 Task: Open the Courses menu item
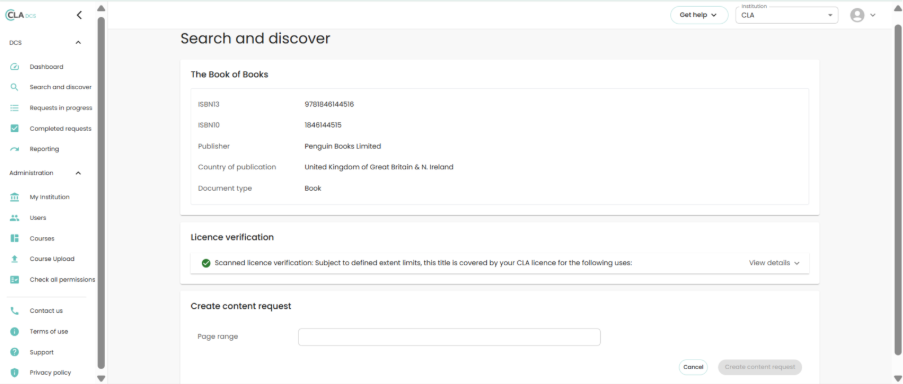(42, 238)
